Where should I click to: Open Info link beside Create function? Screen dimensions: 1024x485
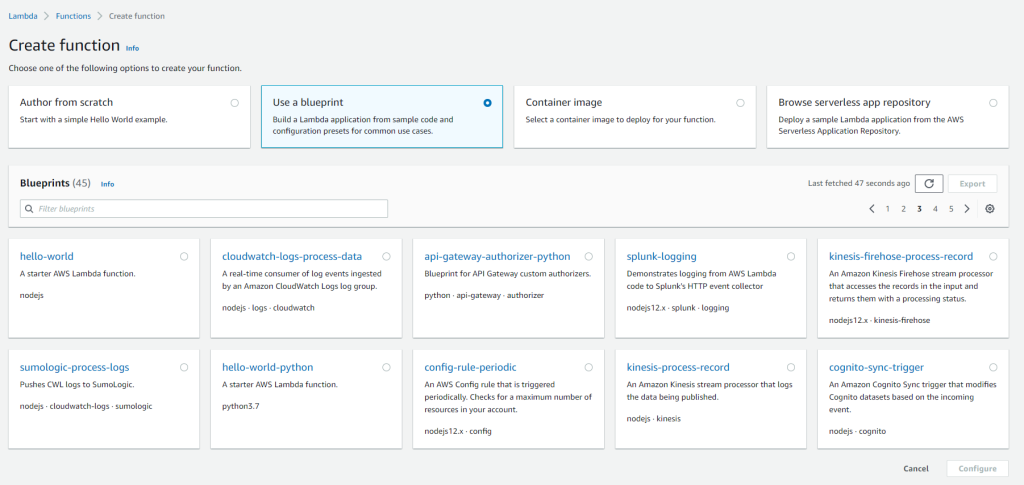click(x=133, y=48)
